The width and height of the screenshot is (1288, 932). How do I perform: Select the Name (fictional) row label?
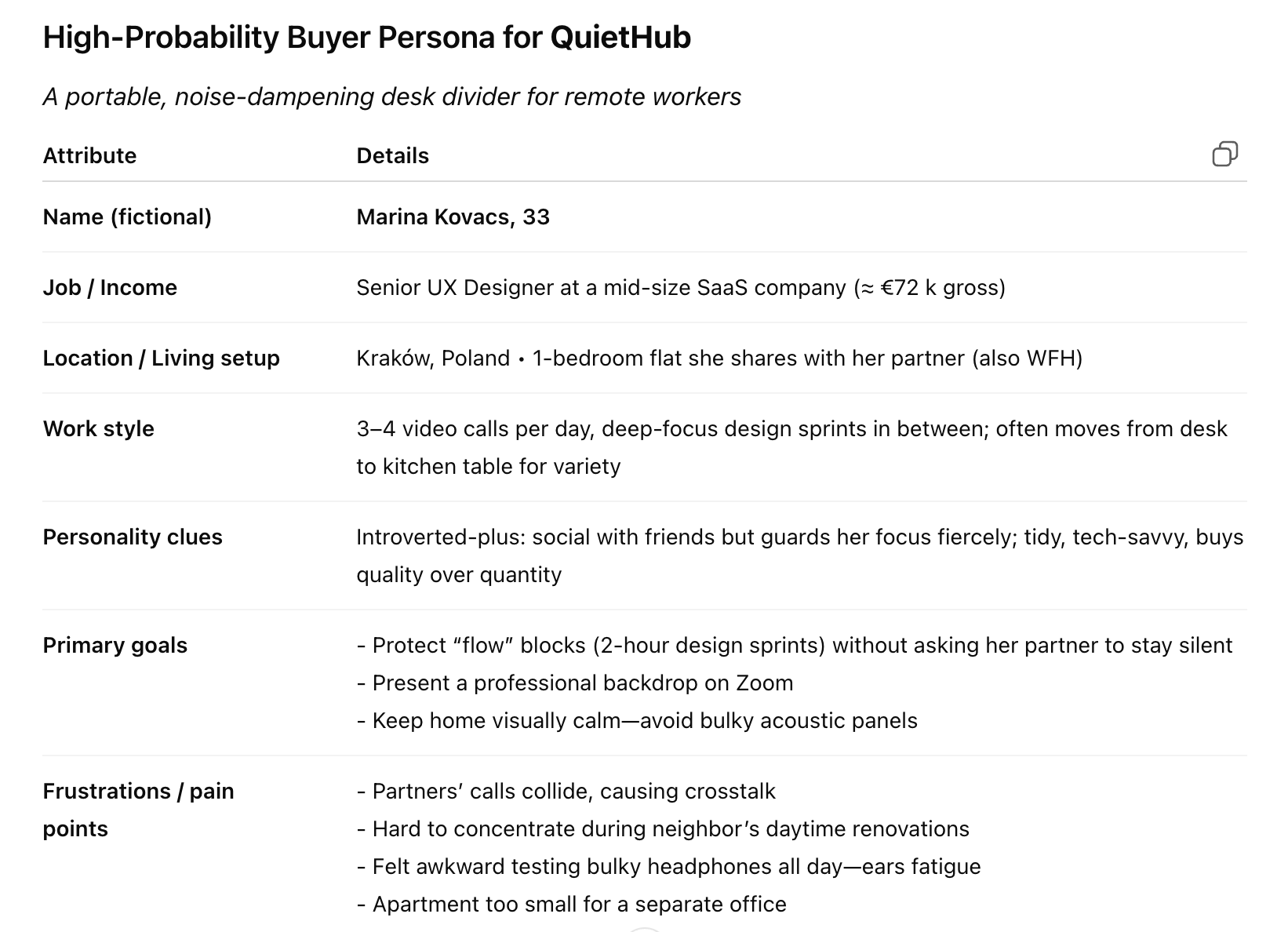click(x=127, y=217)
